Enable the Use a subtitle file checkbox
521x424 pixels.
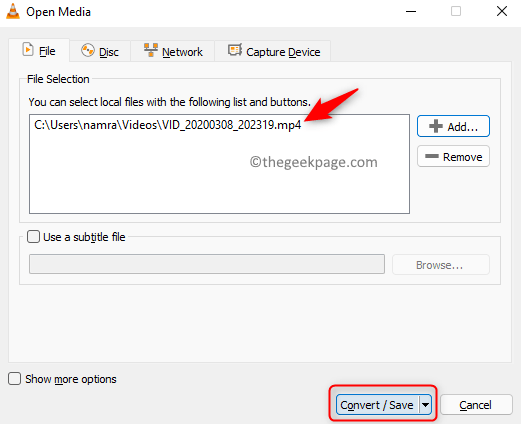pos(33,237)
